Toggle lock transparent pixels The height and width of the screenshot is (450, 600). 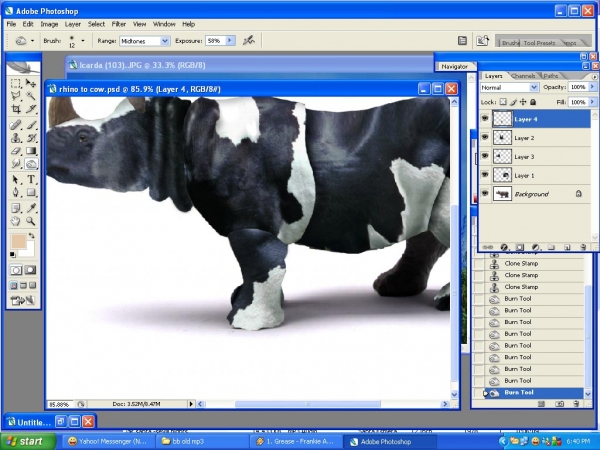click(x=503, y=102)
